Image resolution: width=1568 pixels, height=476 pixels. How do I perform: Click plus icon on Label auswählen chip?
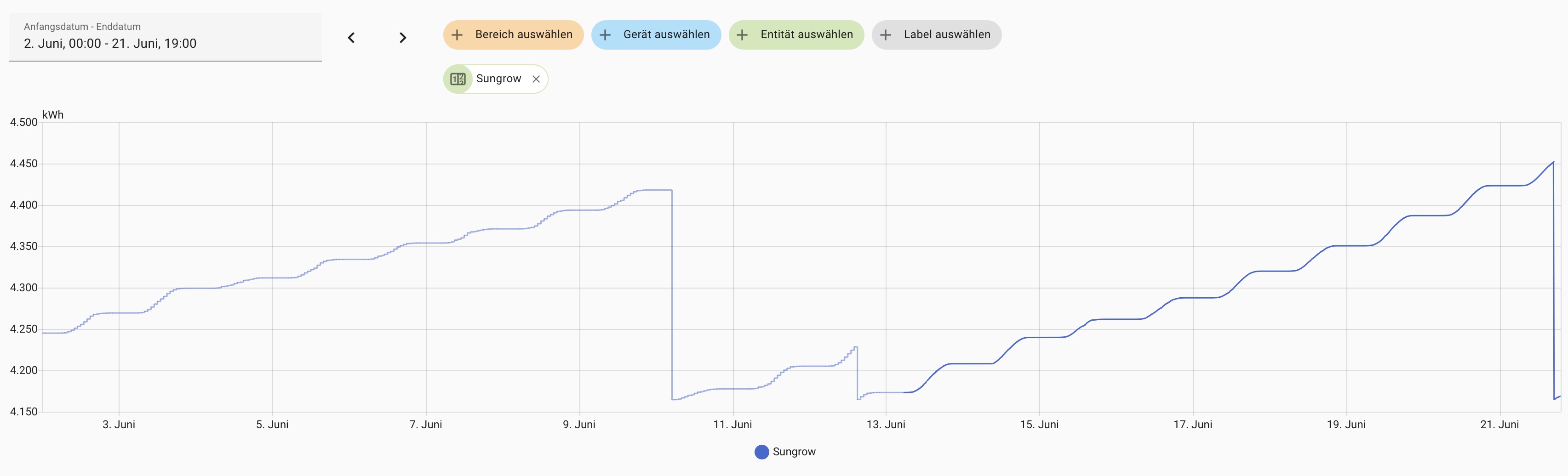[886, 34]
